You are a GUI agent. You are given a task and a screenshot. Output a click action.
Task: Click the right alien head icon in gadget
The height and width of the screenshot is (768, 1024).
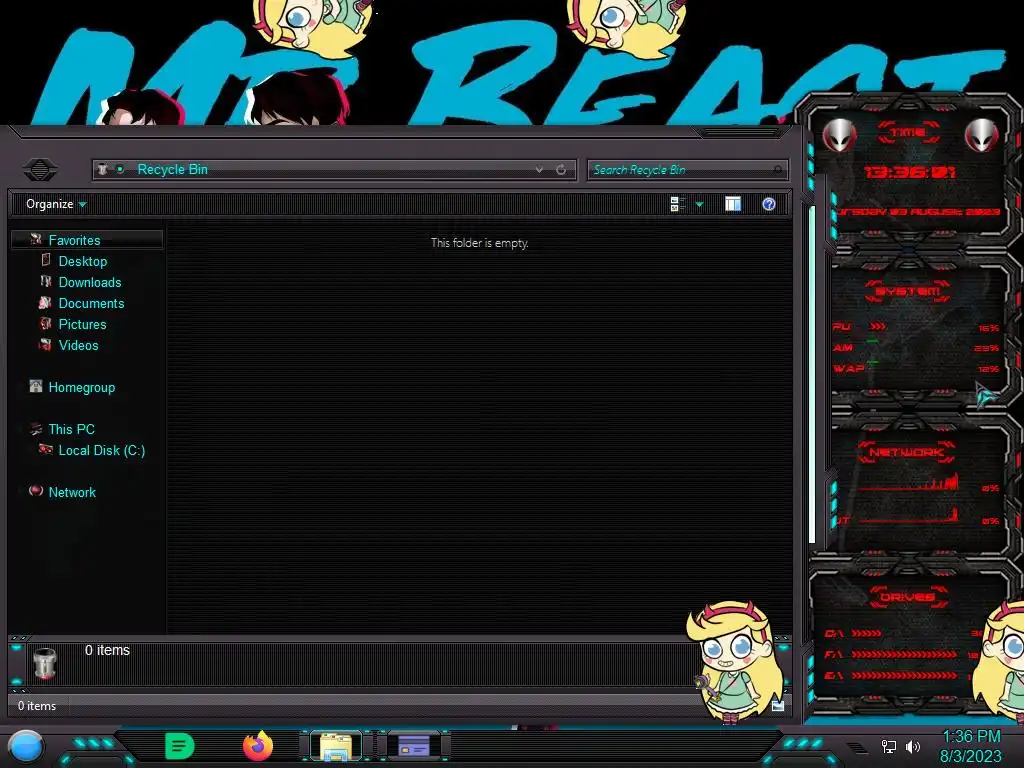[982, 136]
